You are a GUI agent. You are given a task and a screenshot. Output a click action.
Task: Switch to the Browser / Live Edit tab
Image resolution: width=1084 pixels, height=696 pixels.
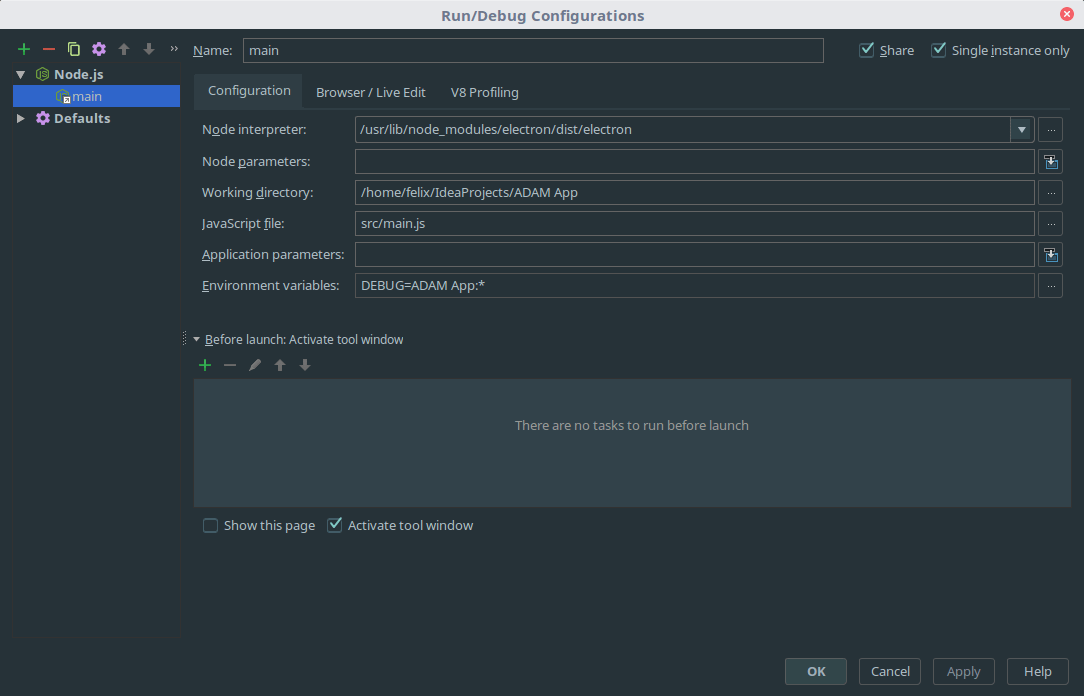point(370,91)
